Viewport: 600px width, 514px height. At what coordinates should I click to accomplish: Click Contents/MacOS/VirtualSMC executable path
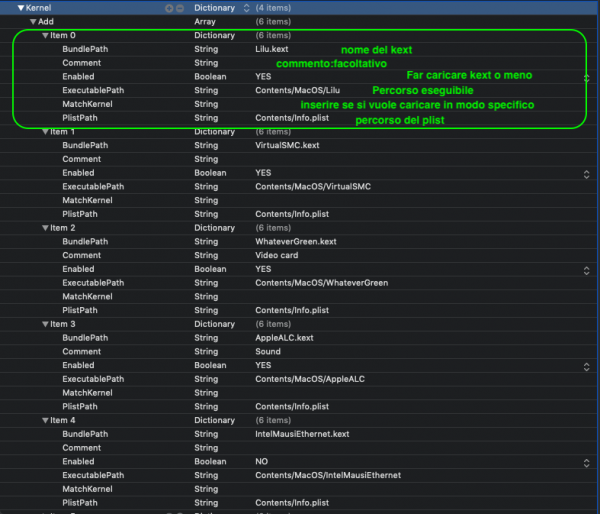pyautogui.click(x=313, y=187)
